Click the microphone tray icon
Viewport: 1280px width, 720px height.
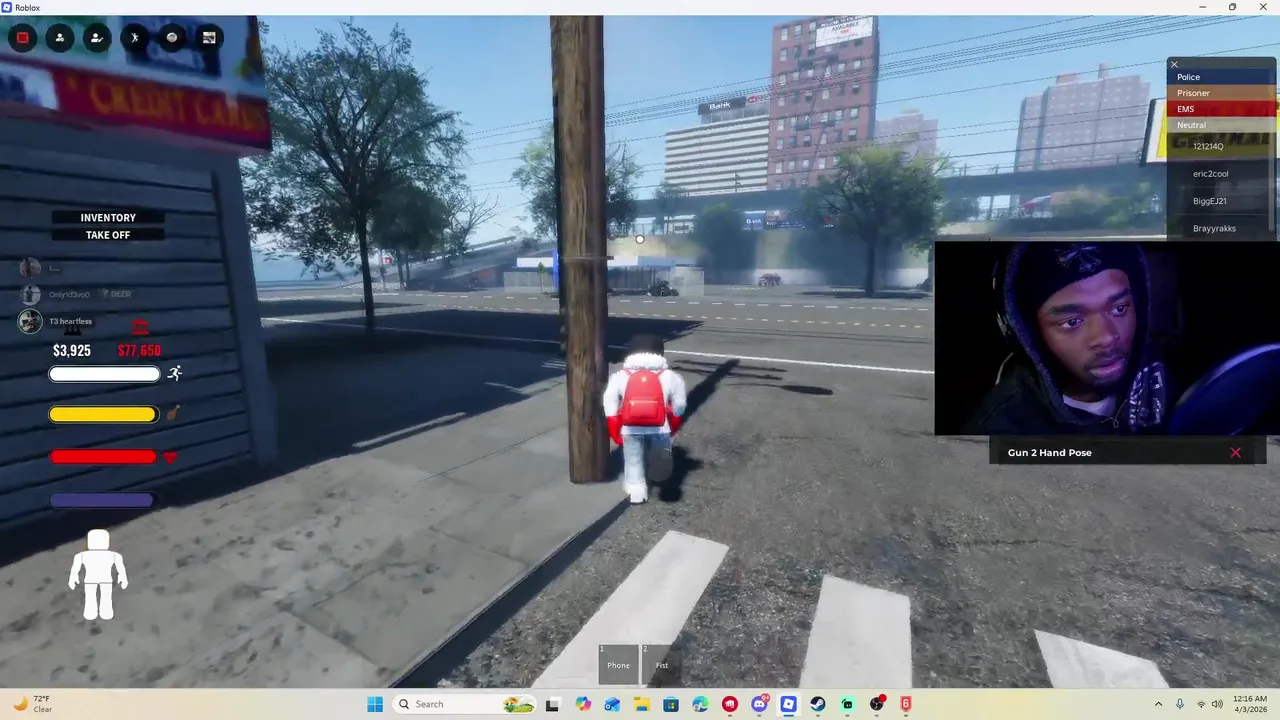(1180, 704)
